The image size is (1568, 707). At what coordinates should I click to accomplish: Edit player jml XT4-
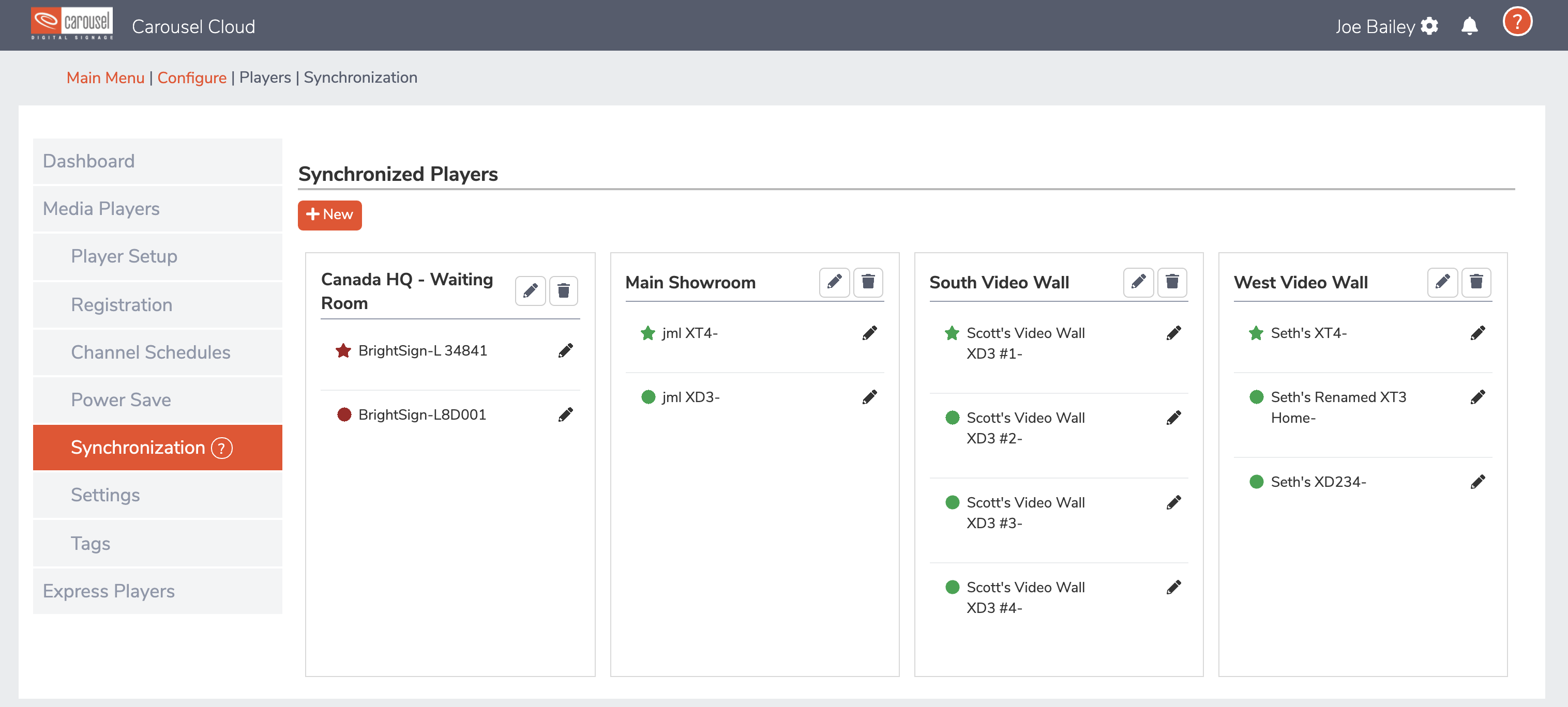click(x=870, y=333)
